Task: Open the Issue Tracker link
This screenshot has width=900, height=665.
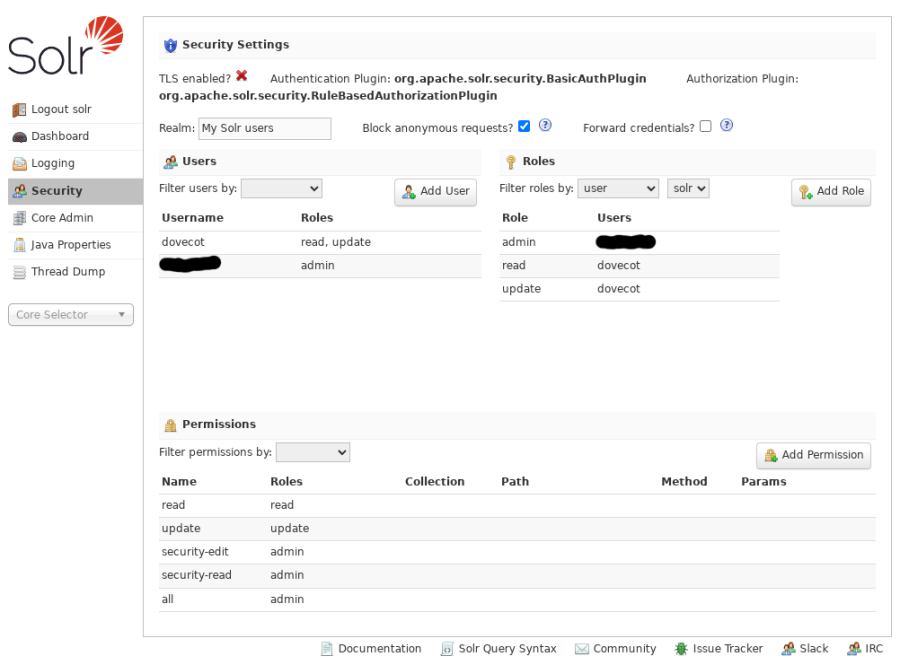Action: coord(719,649)
